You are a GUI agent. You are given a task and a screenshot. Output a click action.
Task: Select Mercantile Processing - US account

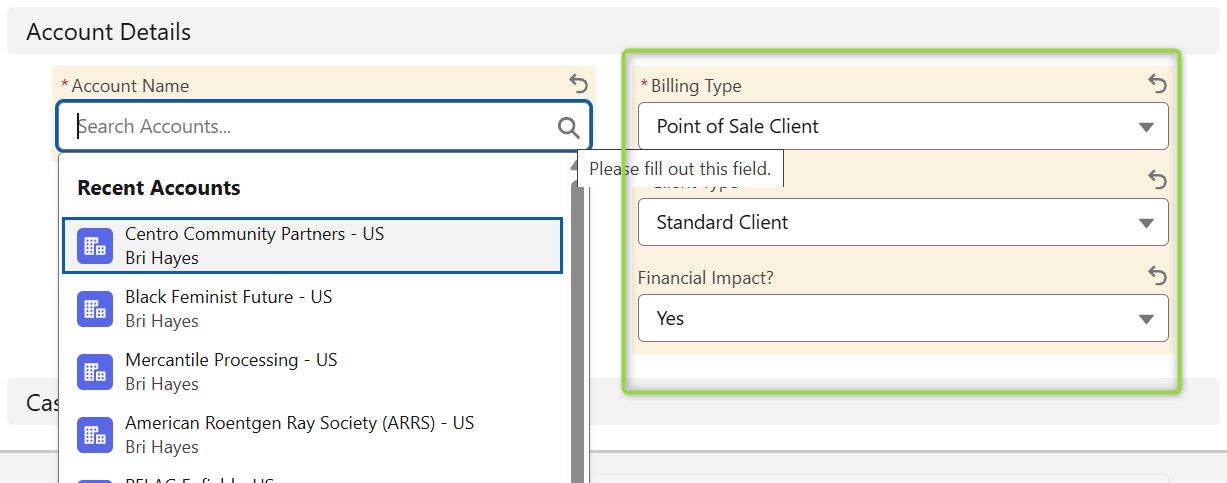[312, 372]
